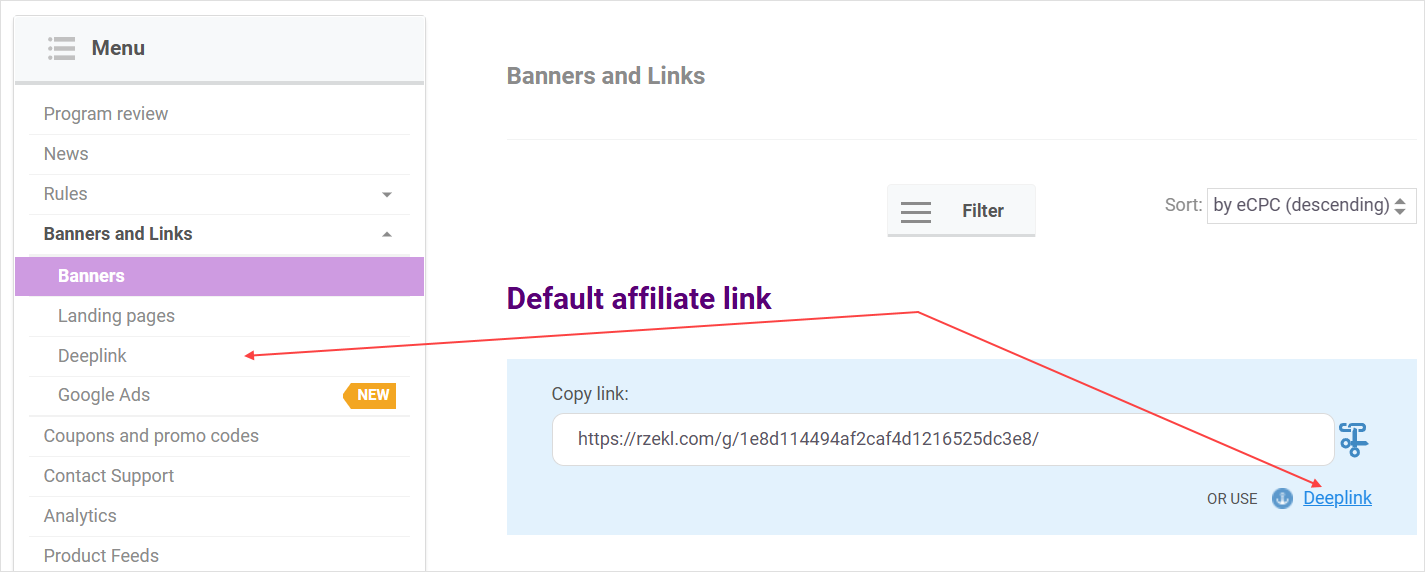Open Coupons and promo codes
Screen dimensions: 1425x572
tap(151, 436)
